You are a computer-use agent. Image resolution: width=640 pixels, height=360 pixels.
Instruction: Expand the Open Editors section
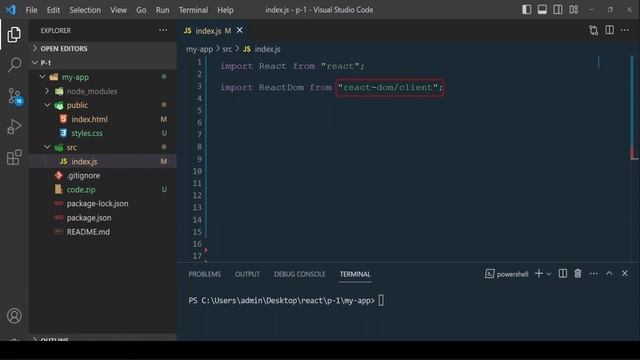coord(103,49)
